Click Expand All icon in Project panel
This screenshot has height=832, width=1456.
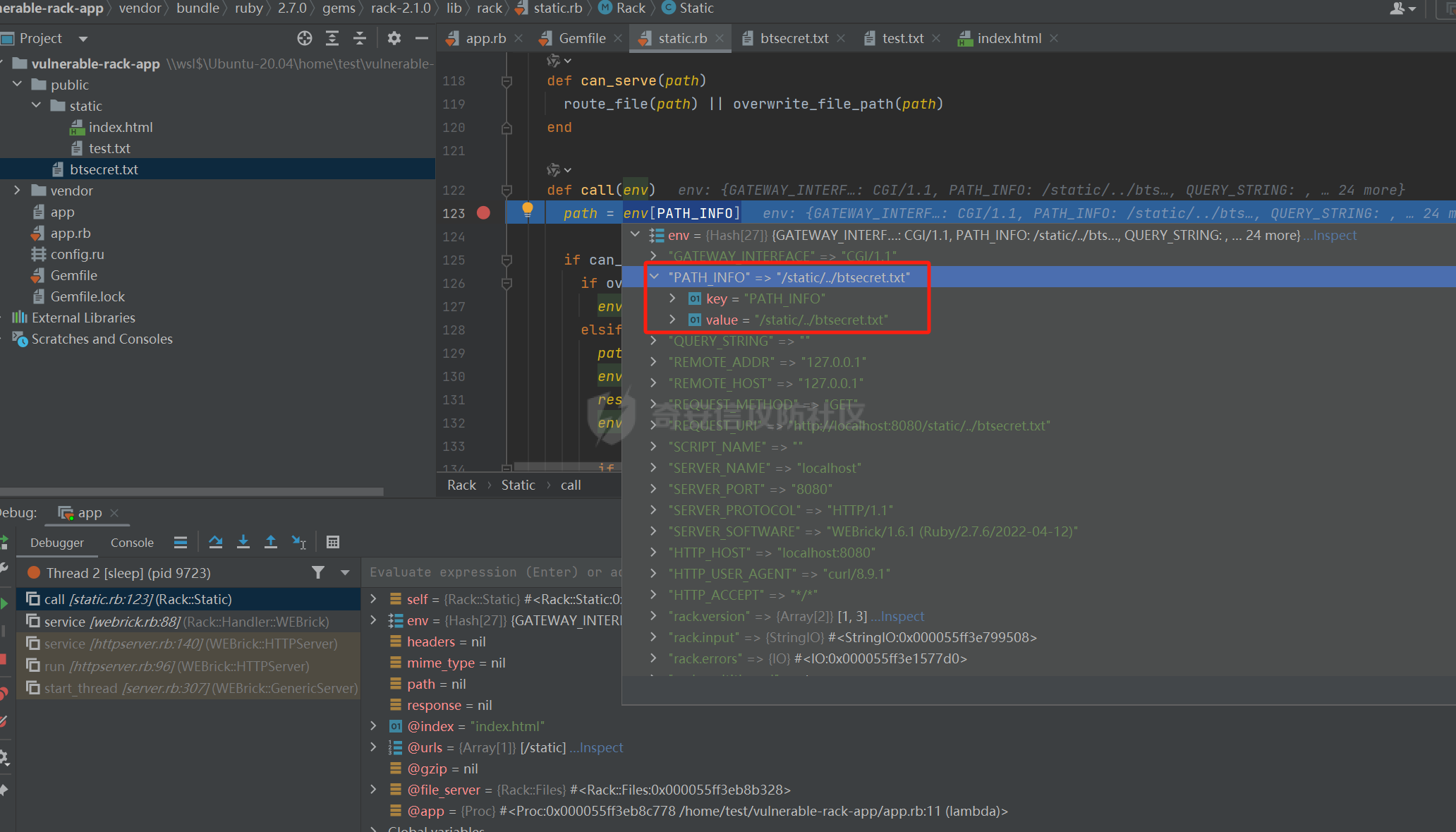[332, 38]
